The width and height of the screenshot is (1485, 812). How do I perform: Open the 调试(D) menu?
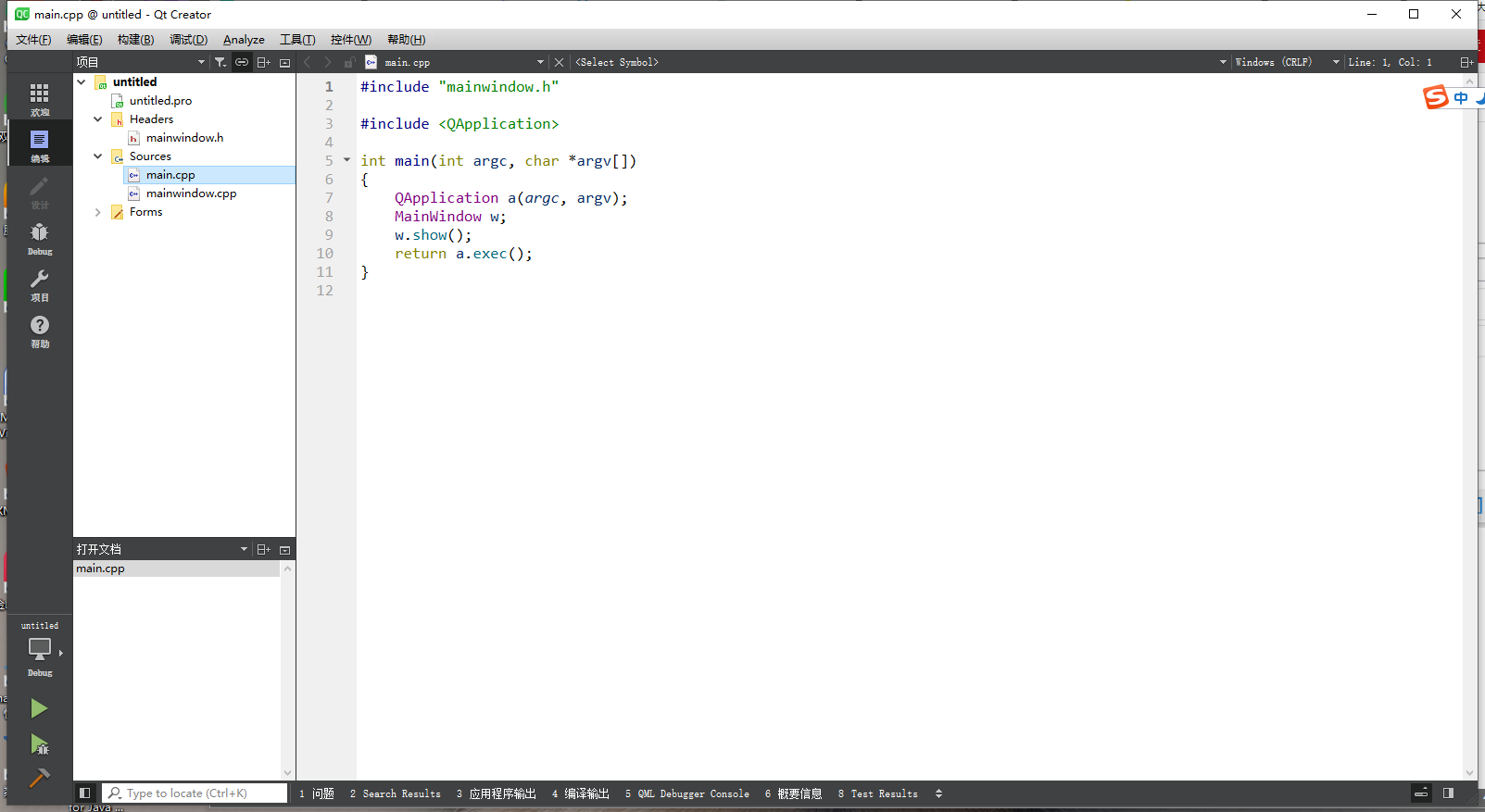[x=188, y=40]
